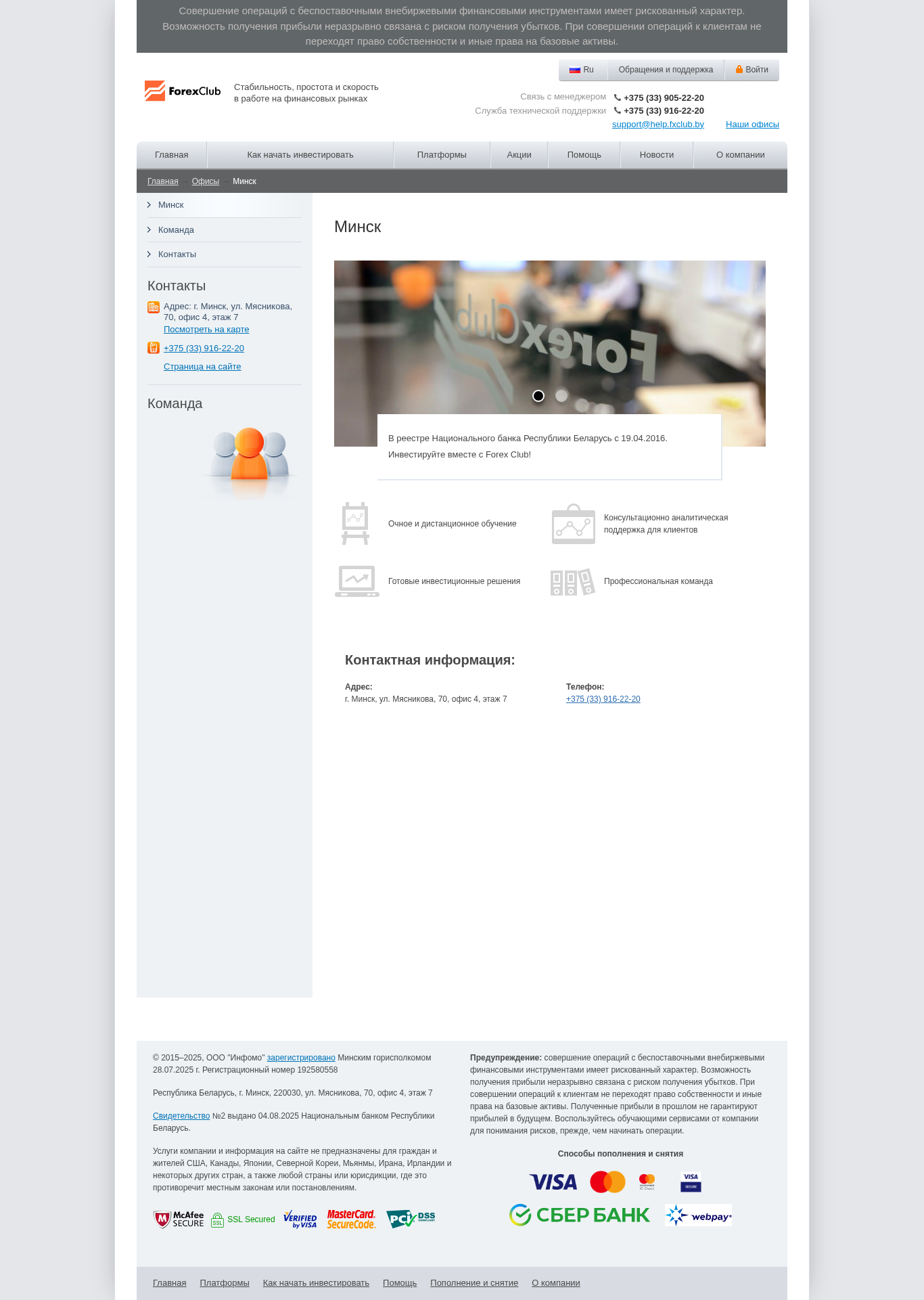The image size is (924, 1300).
Task: Click the phone icon beside +375 (33) 905-22-20
Action: click(x=618, y=97)
